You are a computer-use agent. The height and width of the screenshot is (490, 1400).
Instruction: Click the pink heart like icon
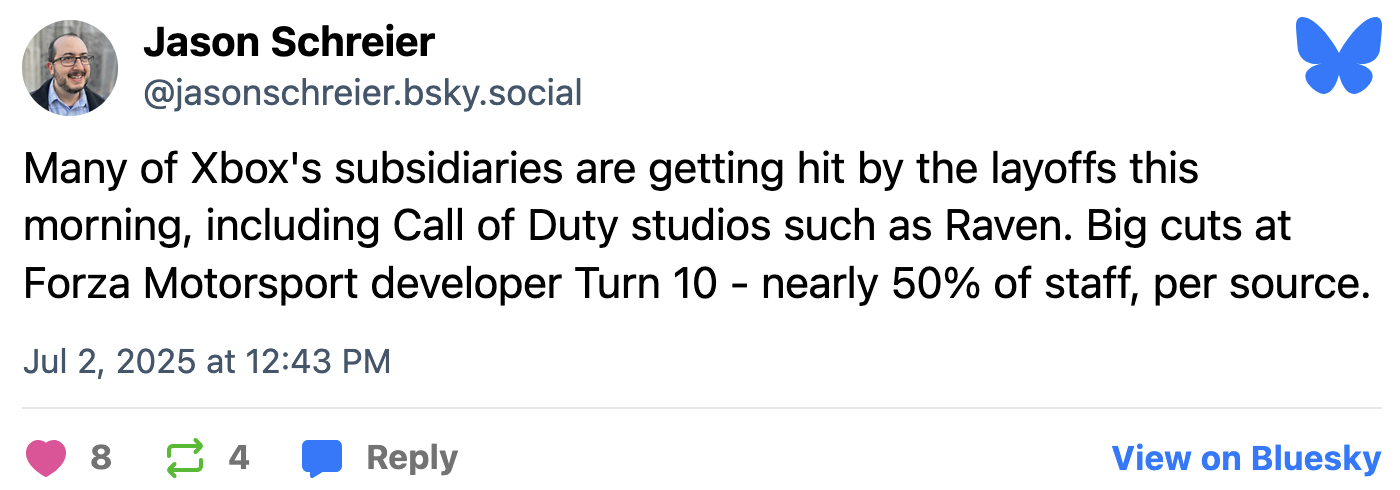tap(45, 458)
